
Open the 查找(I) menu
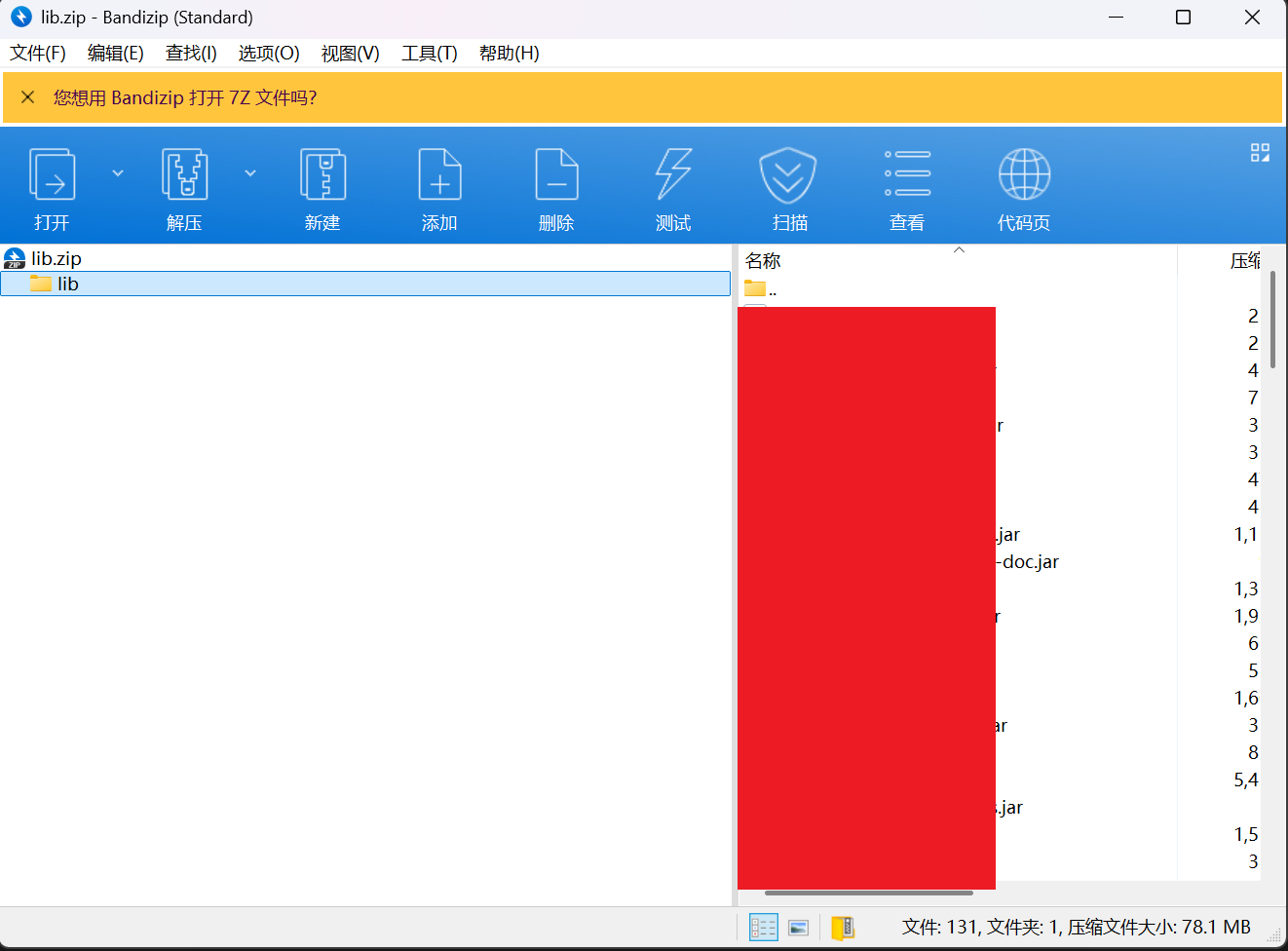pos(191,53)
